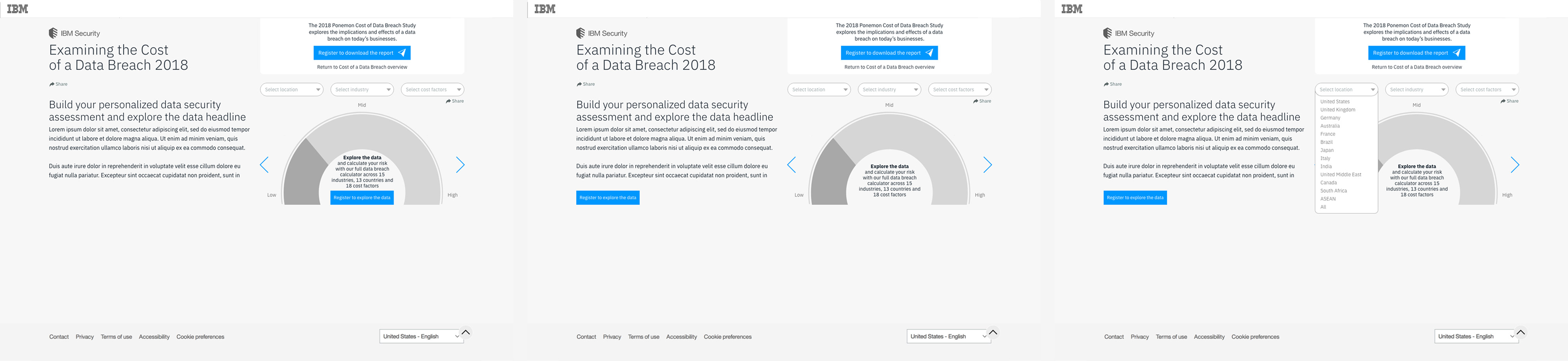Open Contact link in left panel footer
The width and height of the screenshot is (1568, 361).
point(59,337)
